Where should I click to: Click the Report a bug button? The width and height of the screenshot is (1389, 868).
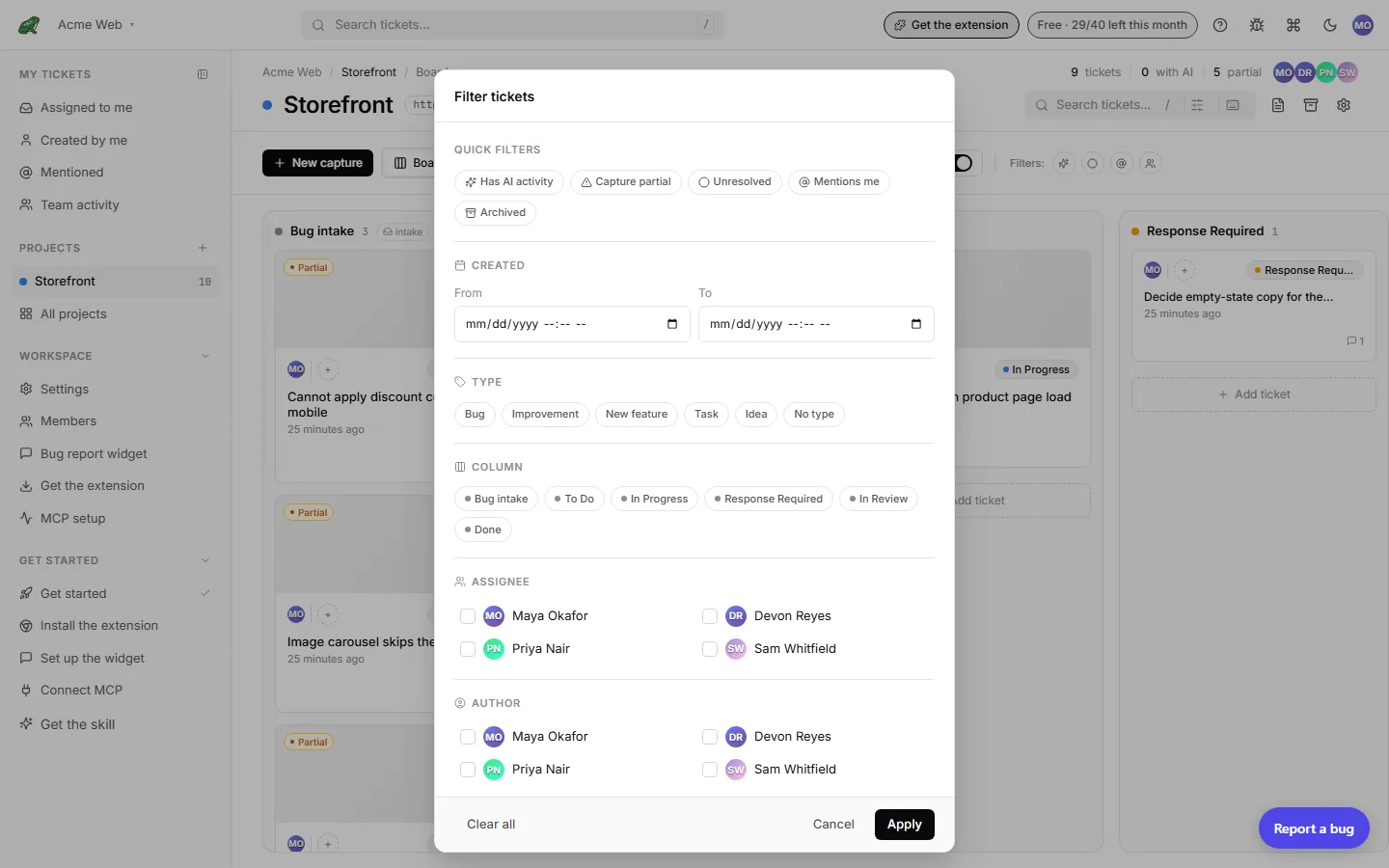(1314, 828)
